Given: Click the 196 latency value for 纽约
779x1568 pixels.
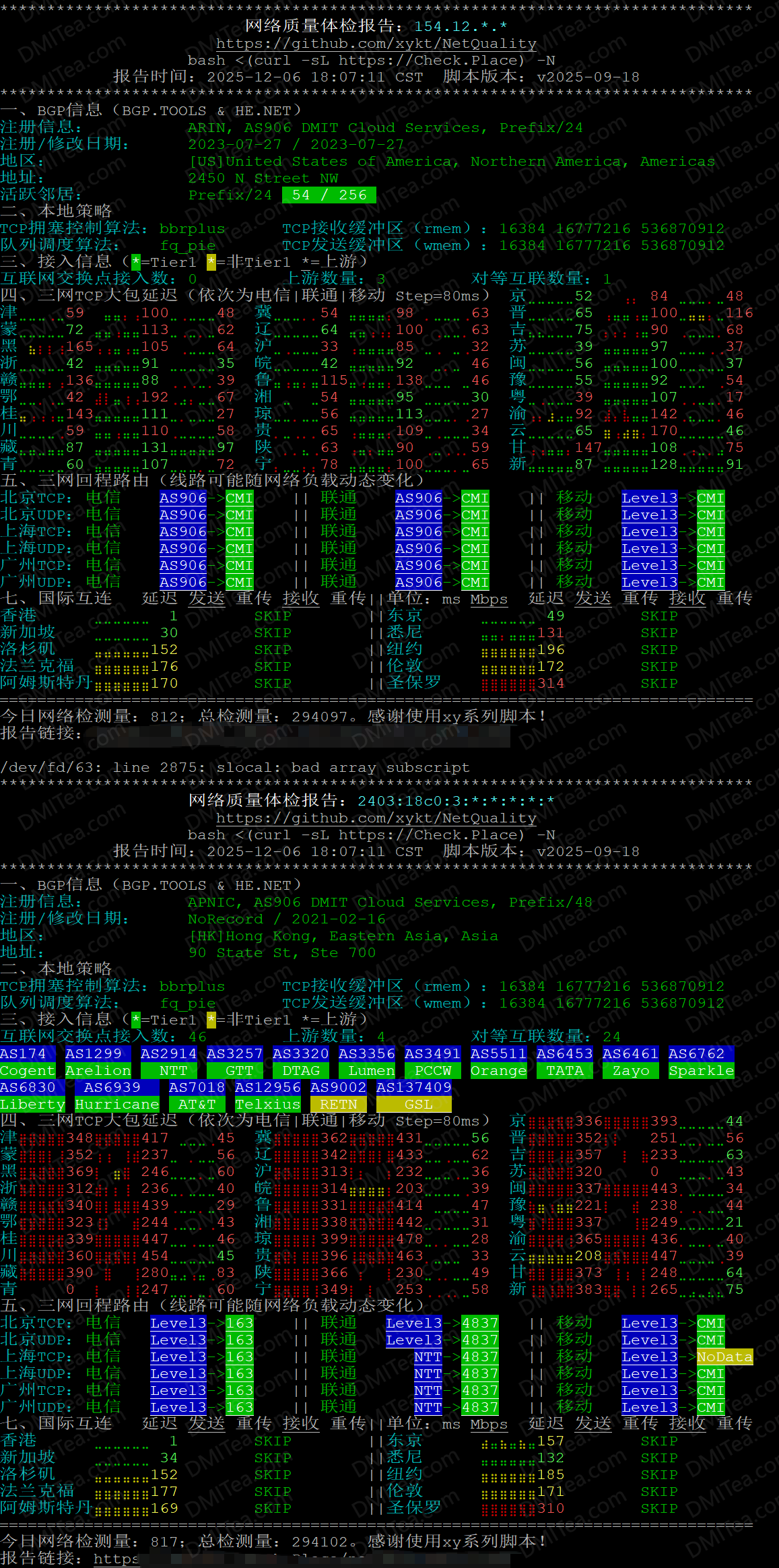Looking at the screenshot, I should [551, 650].
